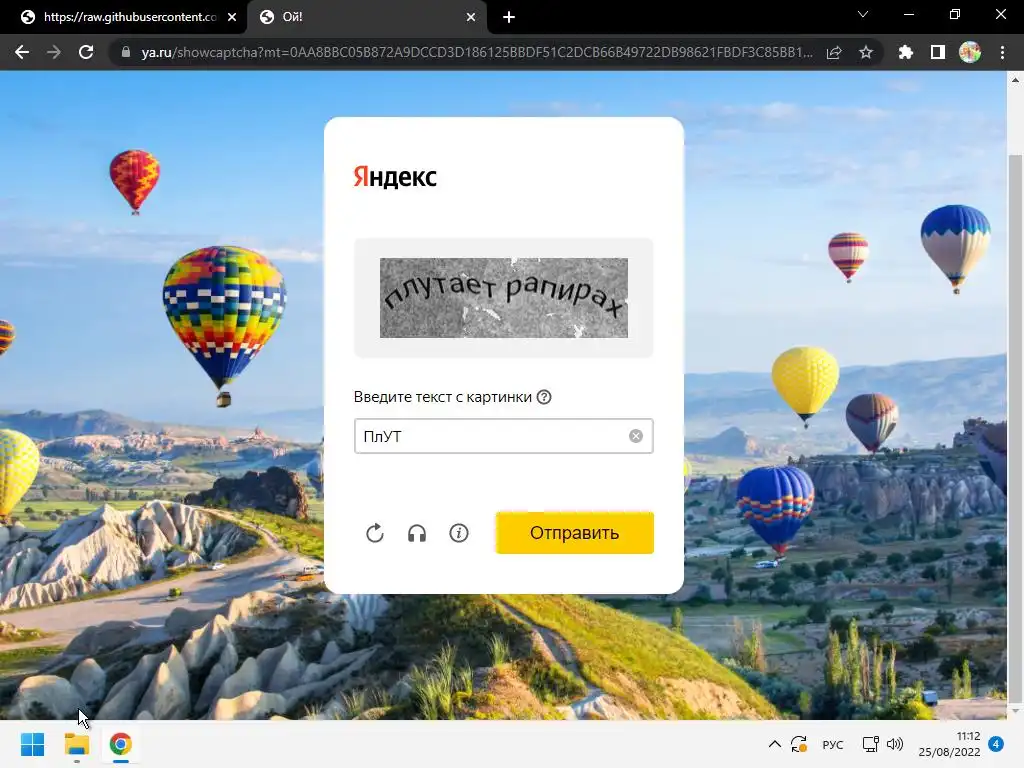The image size is (1024, 768).
Task: Go forward in browser history
Action: (x=54, y=52)
